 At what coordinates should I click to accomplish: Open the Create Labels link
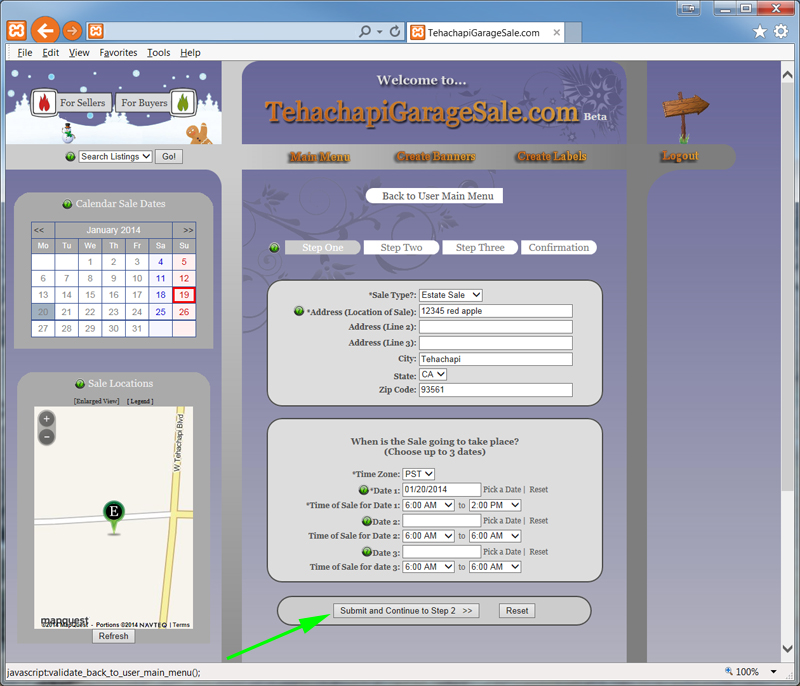point(552,156)
